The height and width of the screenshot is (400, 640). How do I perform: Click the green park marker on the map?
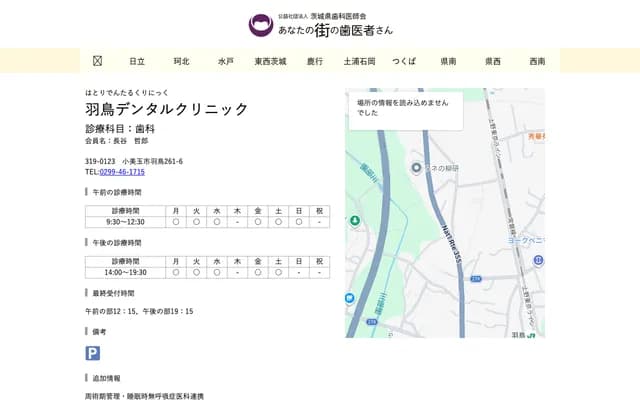(x=355, y=221)
